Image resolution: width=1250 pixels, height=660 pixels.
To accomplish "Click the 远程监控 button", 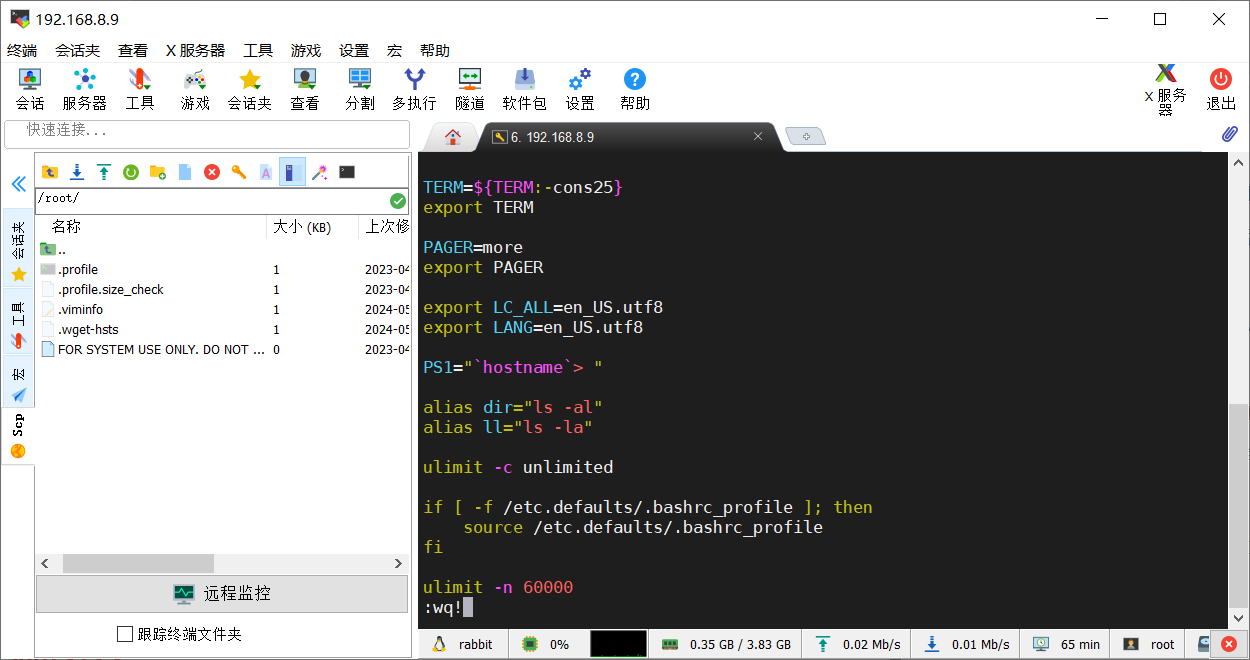I will [222, 593].
